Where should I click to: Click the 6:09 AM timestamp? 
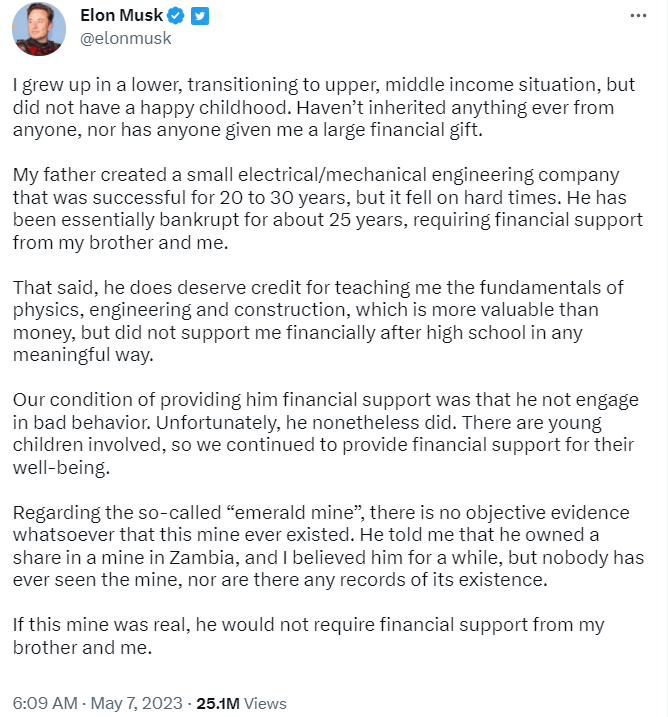[43, 703]
